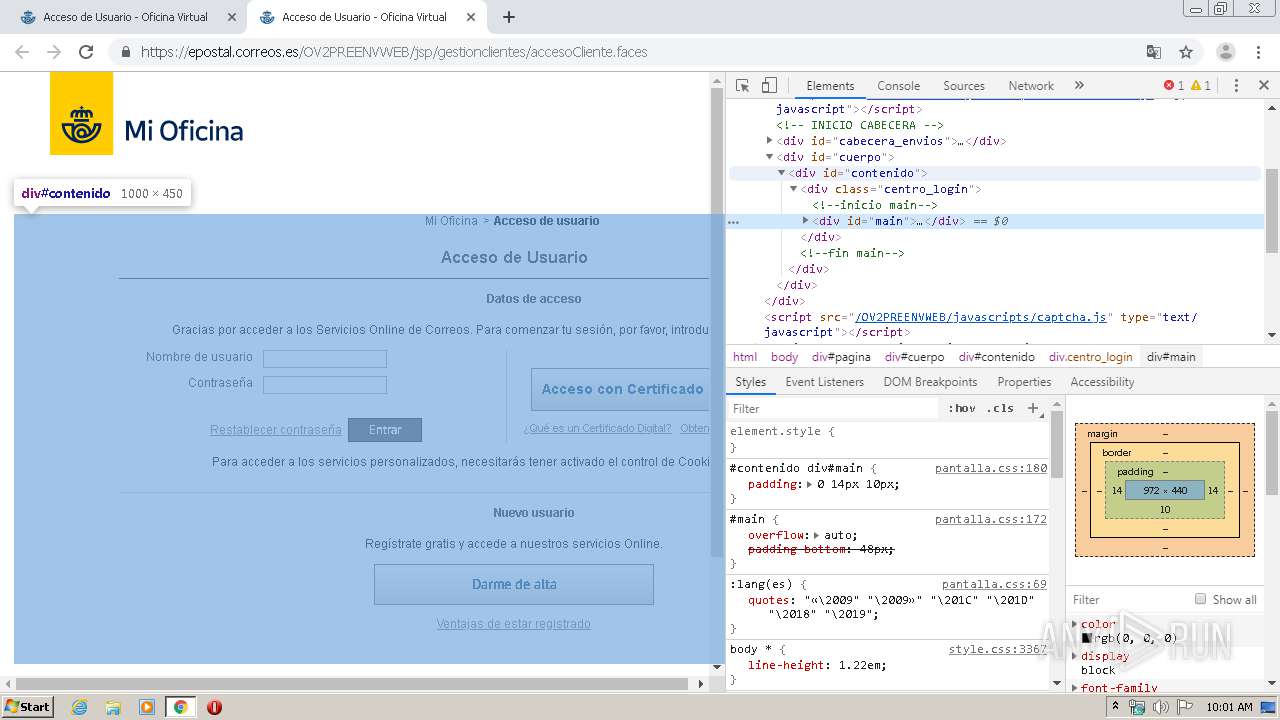Expand the computed color property

(x=1075, y=624)
